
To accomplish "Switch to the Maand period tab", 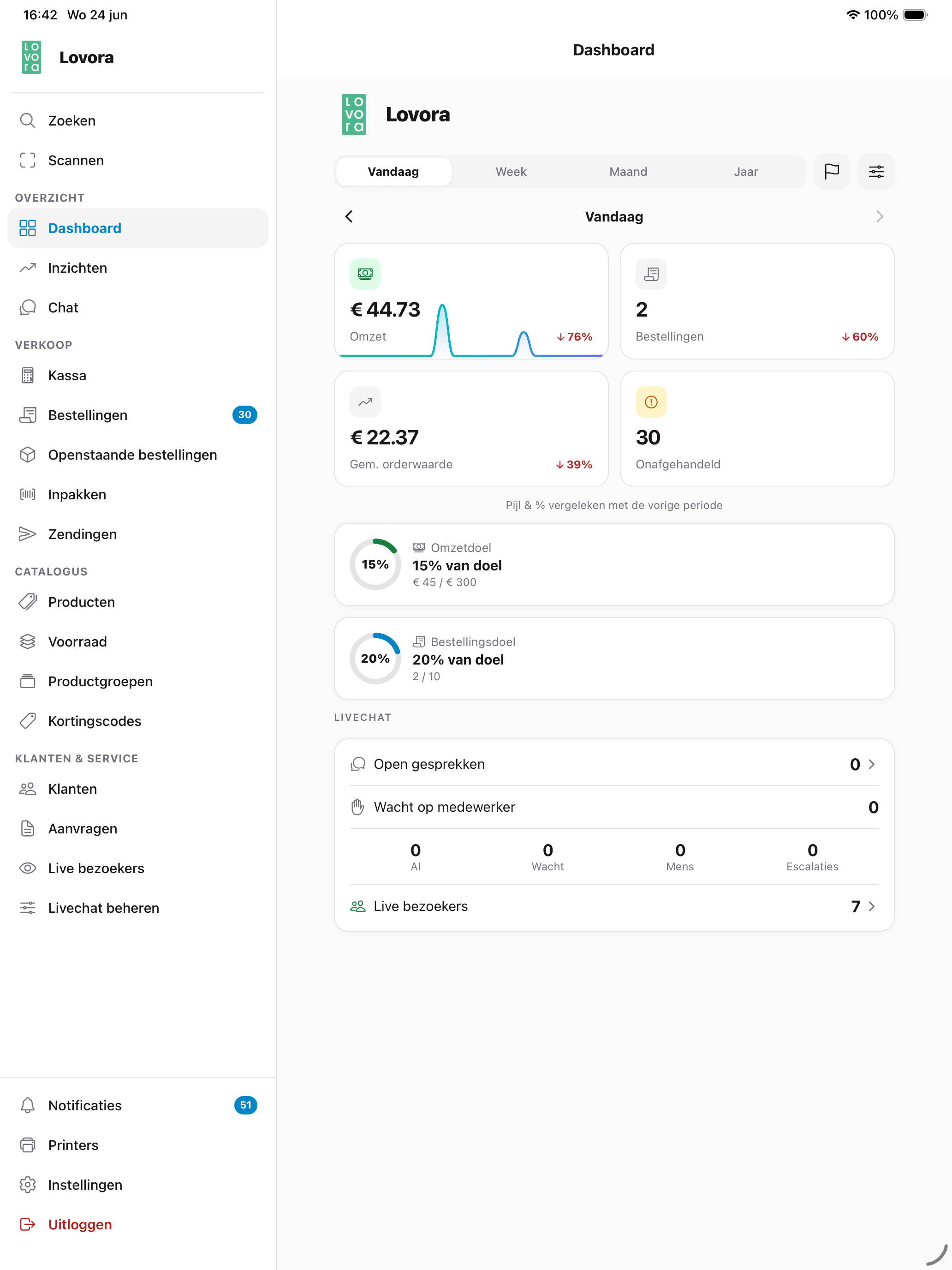I will click(628, 172).
